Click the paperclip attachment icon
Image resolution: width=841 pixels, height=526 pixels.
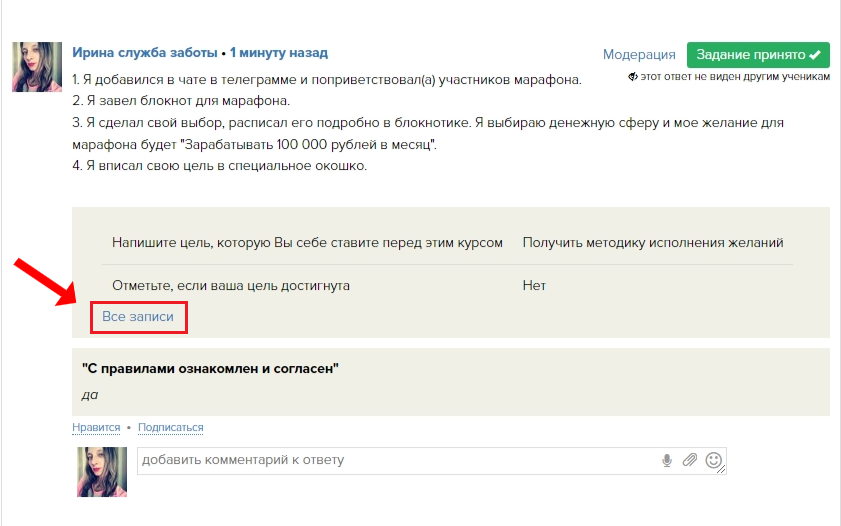[x=690, y=460]
